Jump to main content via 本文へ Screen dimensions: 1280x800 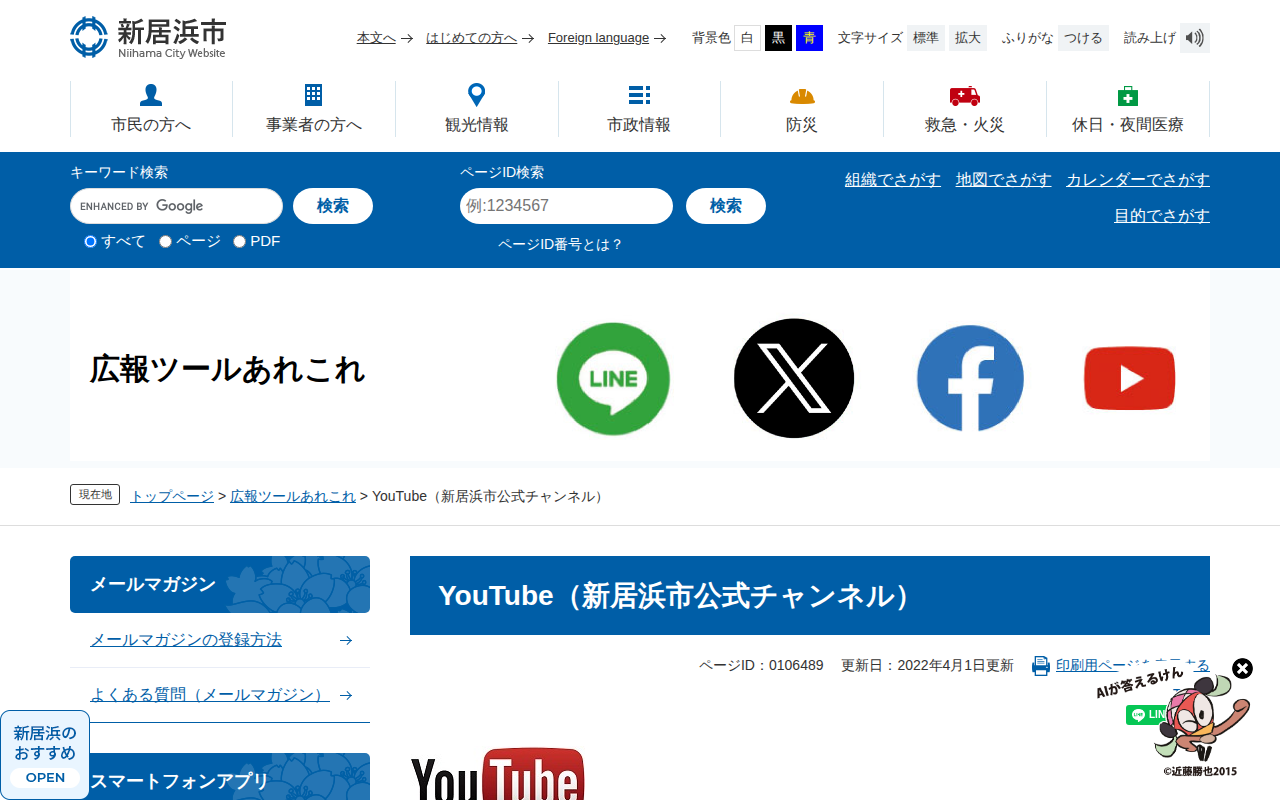[x=376, y=38]
